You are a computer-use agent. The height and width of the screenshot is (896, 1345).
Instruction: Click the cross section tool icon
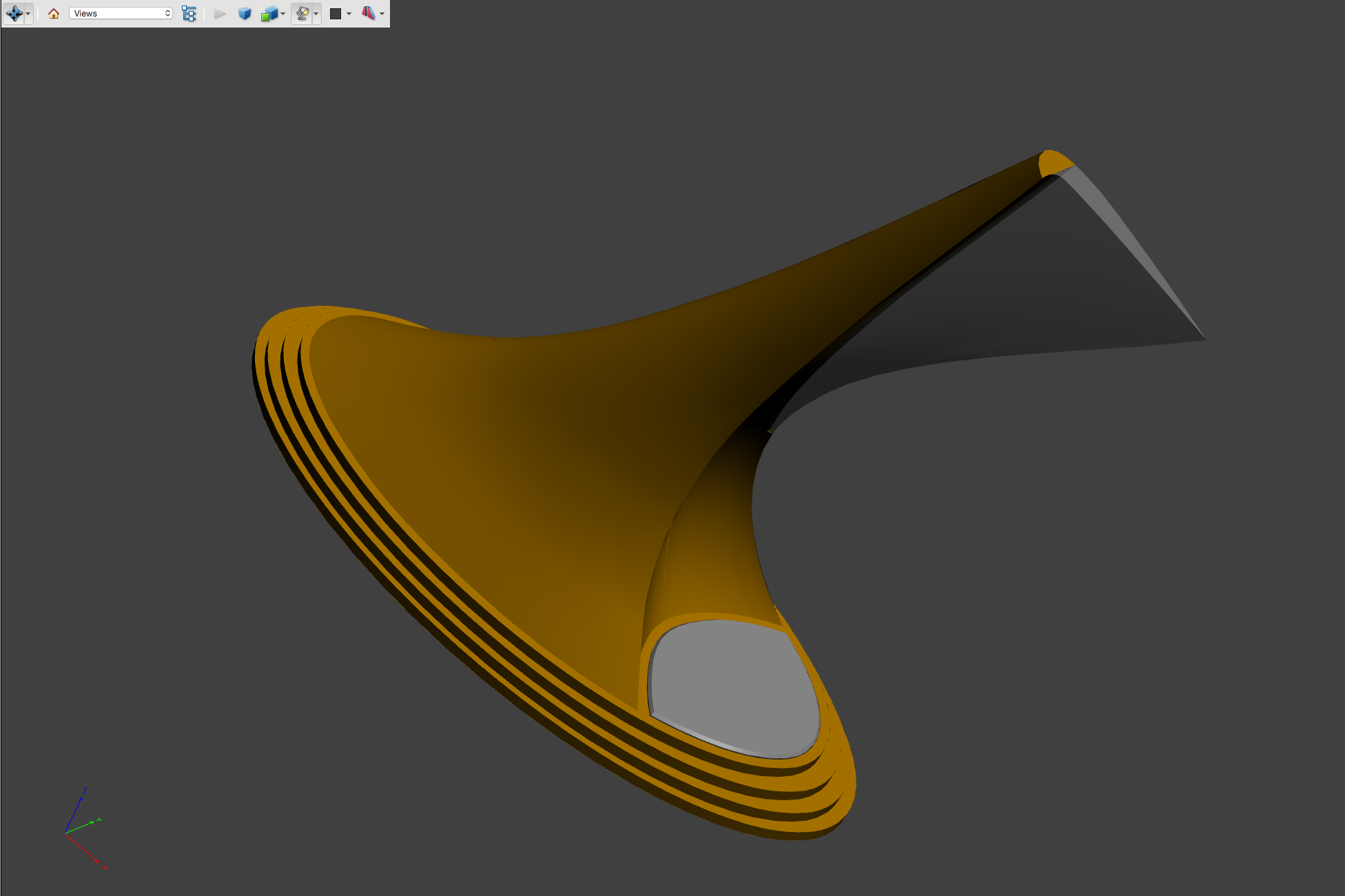tap(369, 13)
